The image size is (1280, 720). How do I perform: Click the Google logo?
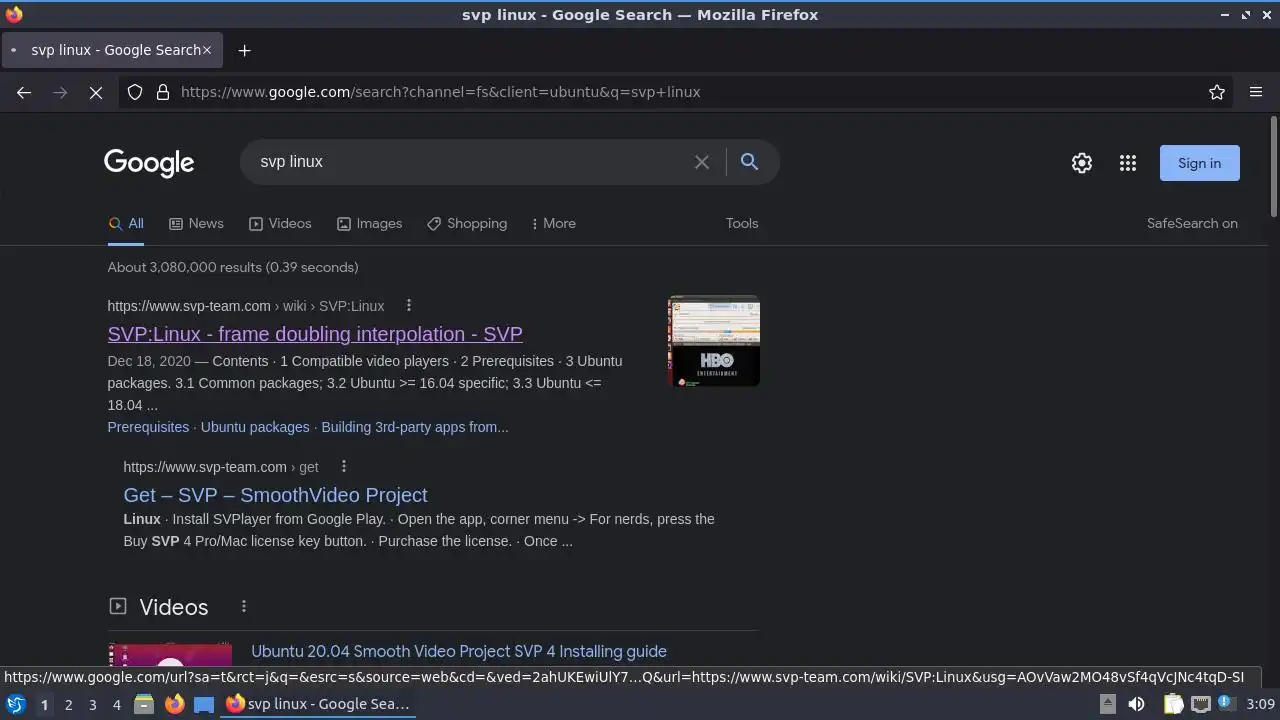click(x=149, y=163)
